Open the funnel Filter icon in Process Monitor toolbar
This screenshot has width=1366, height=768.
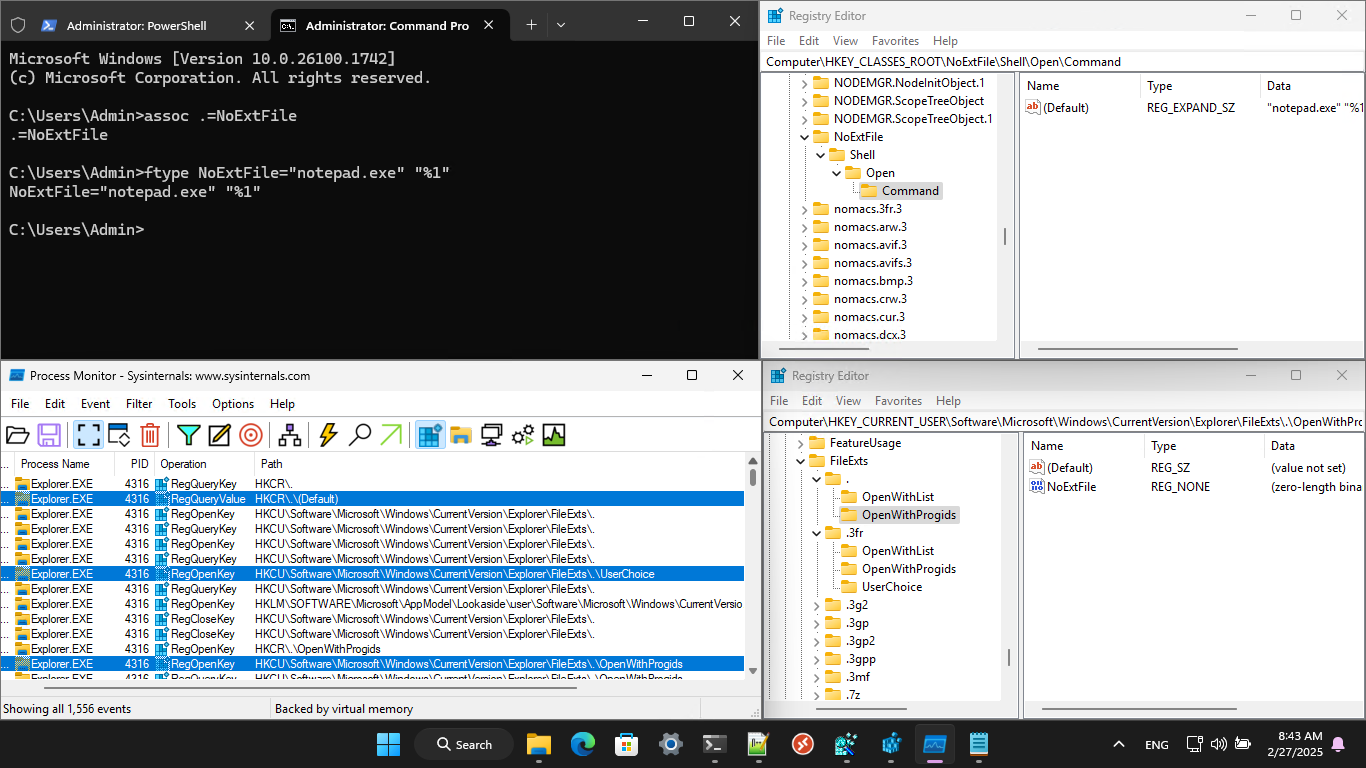188,435
